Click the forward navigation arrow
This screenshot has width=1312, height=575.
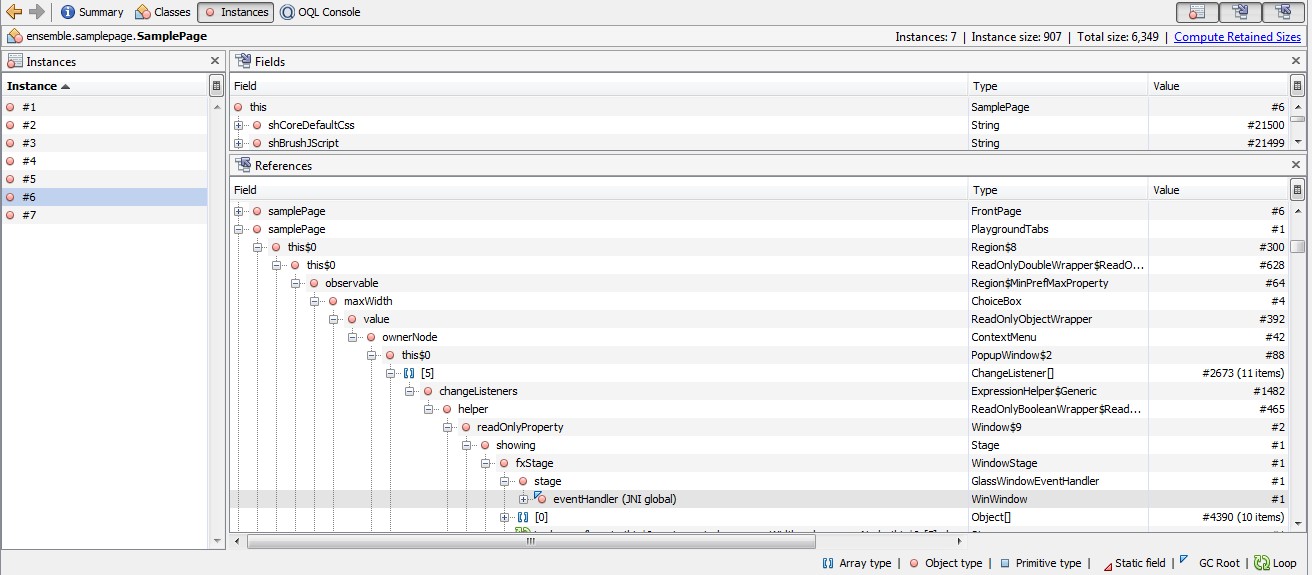point(36,12)
